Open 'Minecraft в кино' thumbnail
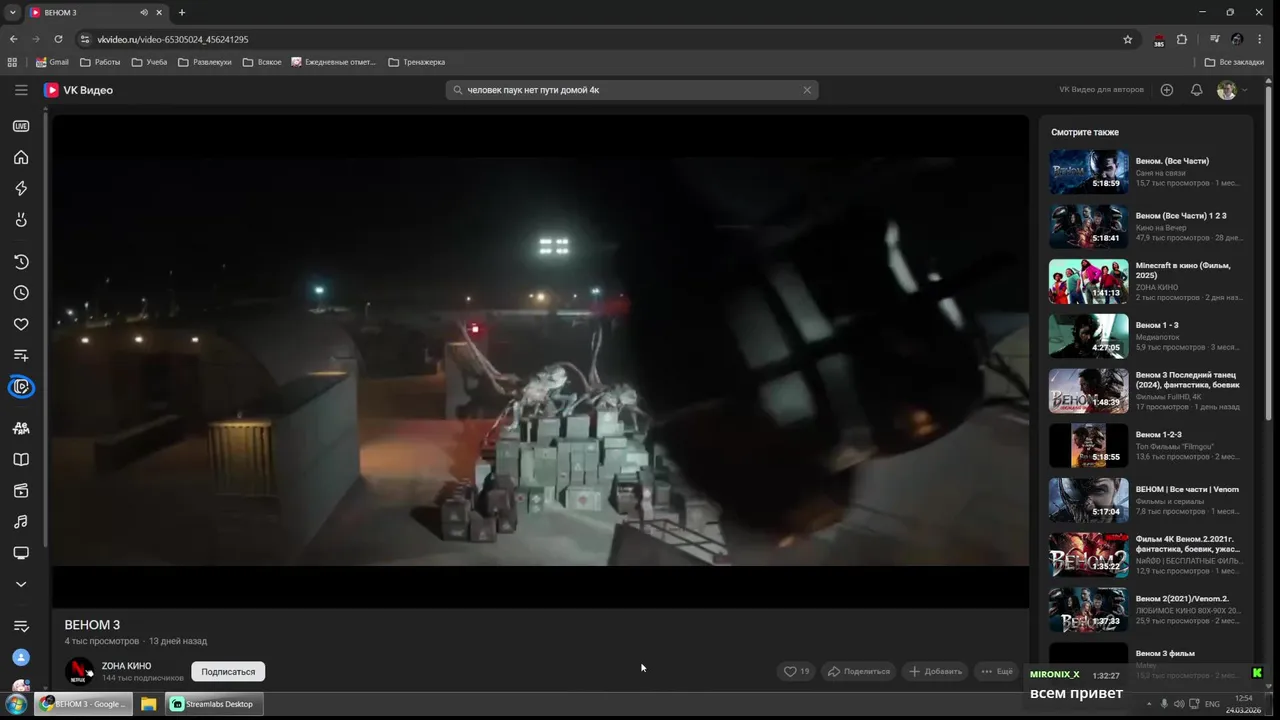Image resolution: width=1280 pixels, height=720 pixels. point(1088,282)
